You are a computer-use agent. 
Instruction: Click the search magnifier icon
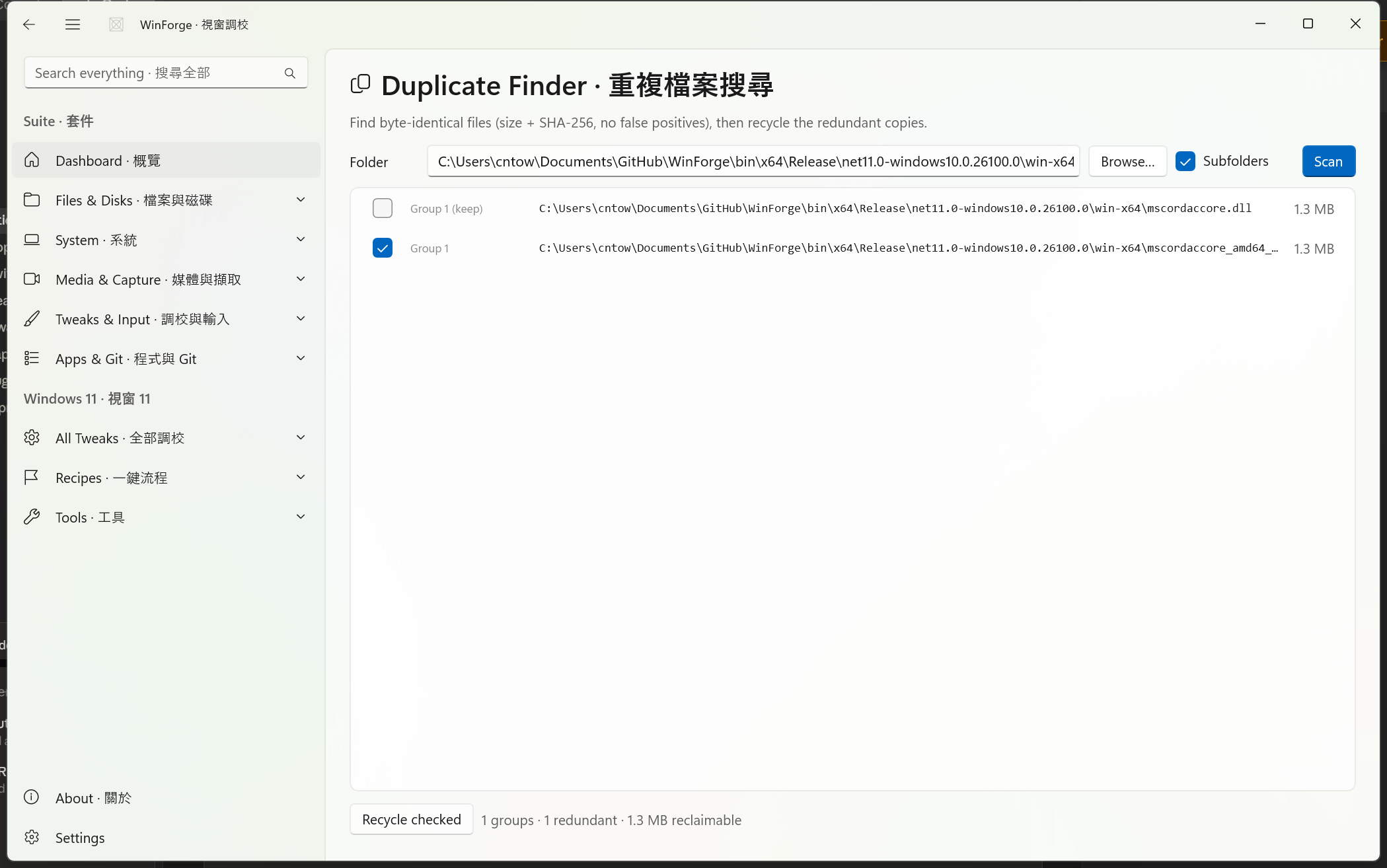pyautogui.click(x=290, y=73)
